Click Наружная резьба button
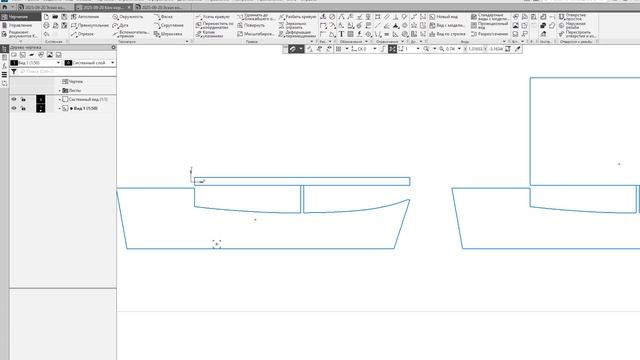 point(572,25)
